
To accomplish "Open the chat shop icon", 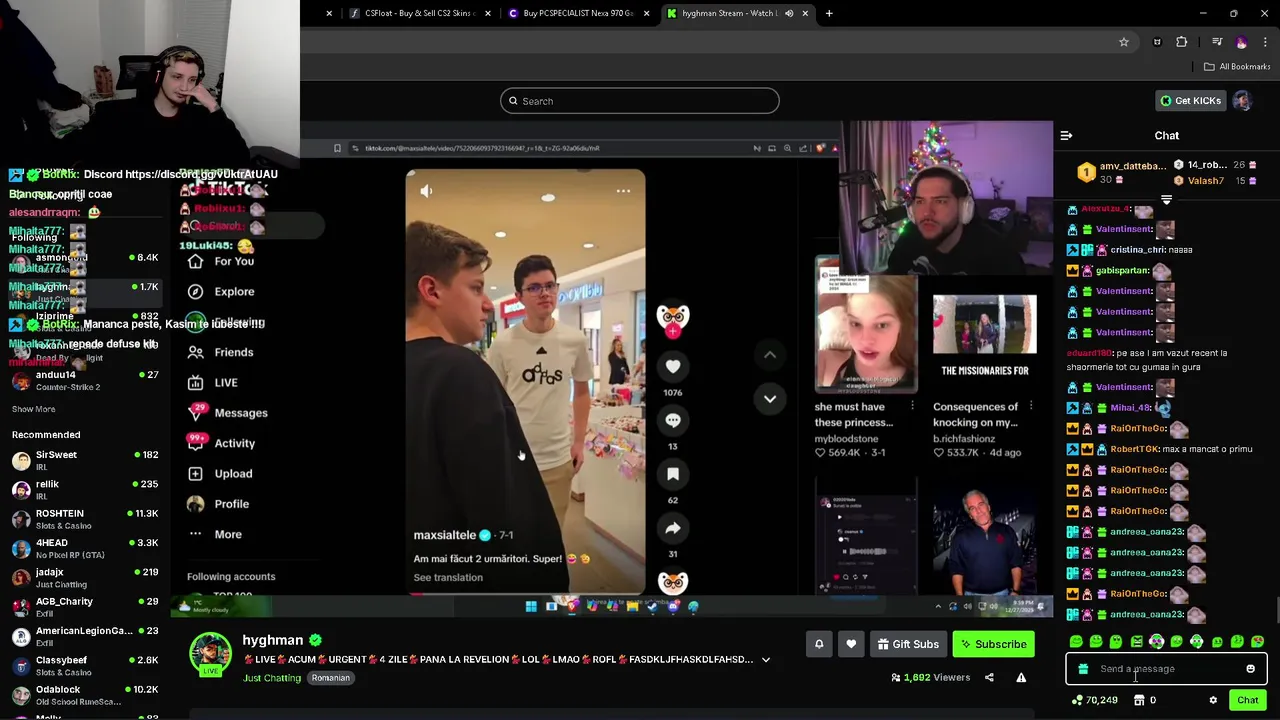I will click(x=1139, y=700).
